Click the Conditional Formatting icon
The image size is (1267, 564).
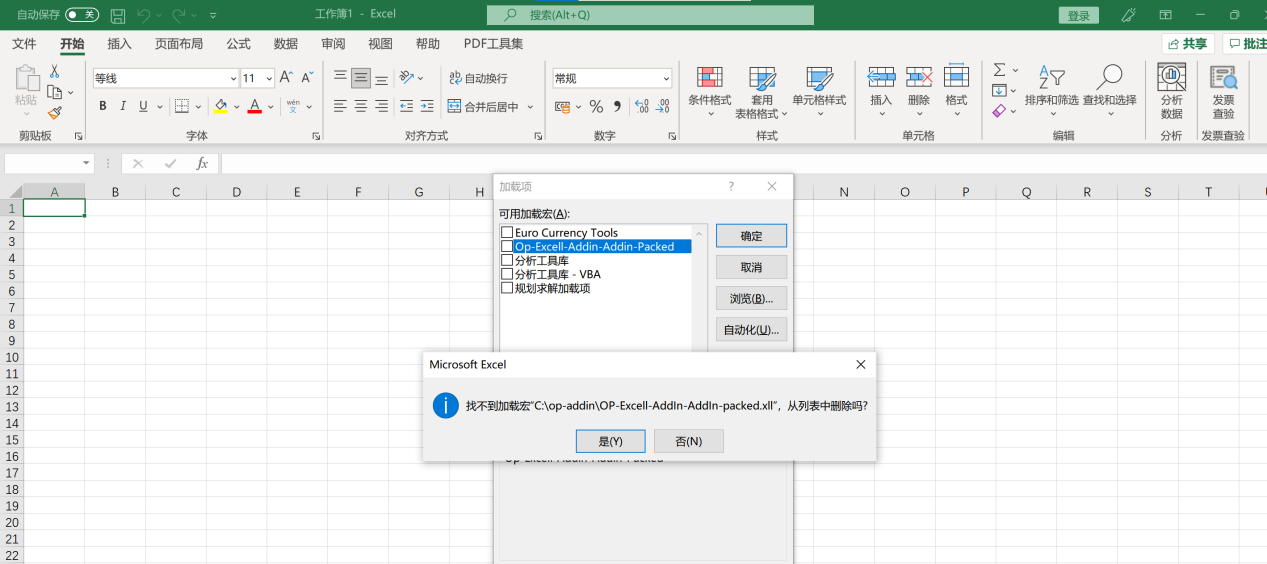pyautogui.click(x=709, y=79)
